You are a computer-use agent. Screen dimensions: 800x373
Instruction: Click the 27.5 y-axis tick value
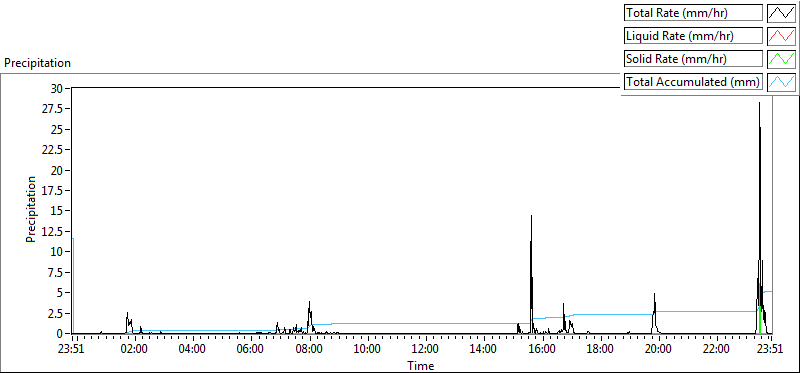point(53,109)
